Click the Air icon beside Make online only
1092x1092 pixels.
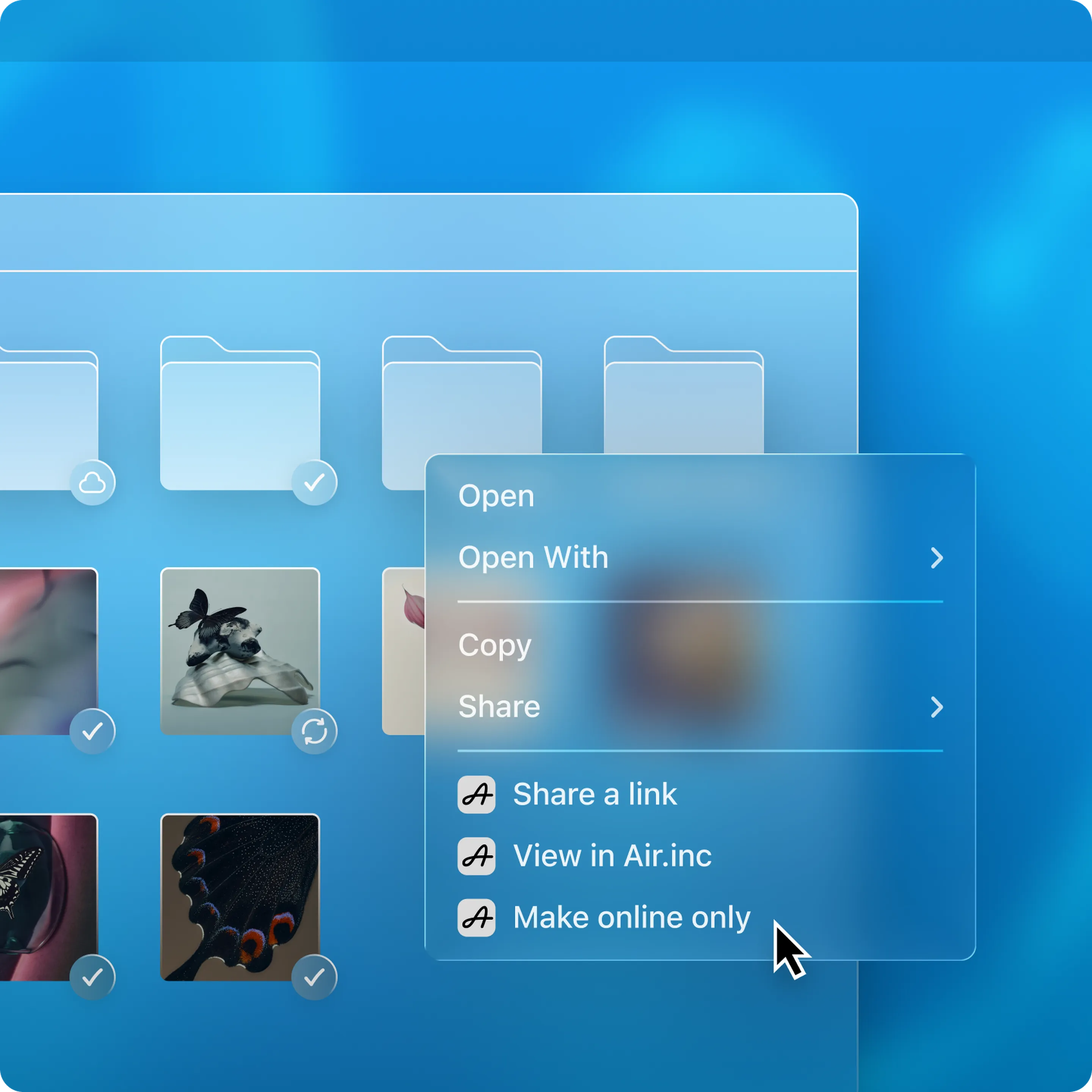click(476, 917)
